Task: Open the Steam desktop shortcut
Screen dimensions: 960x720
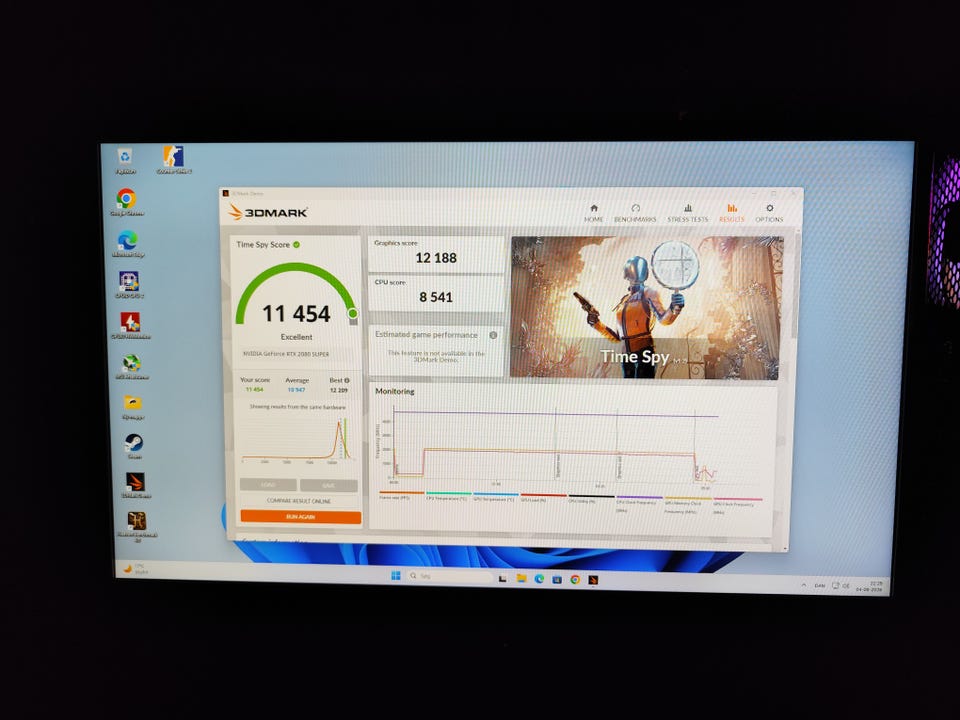Action: pos(134,446)
